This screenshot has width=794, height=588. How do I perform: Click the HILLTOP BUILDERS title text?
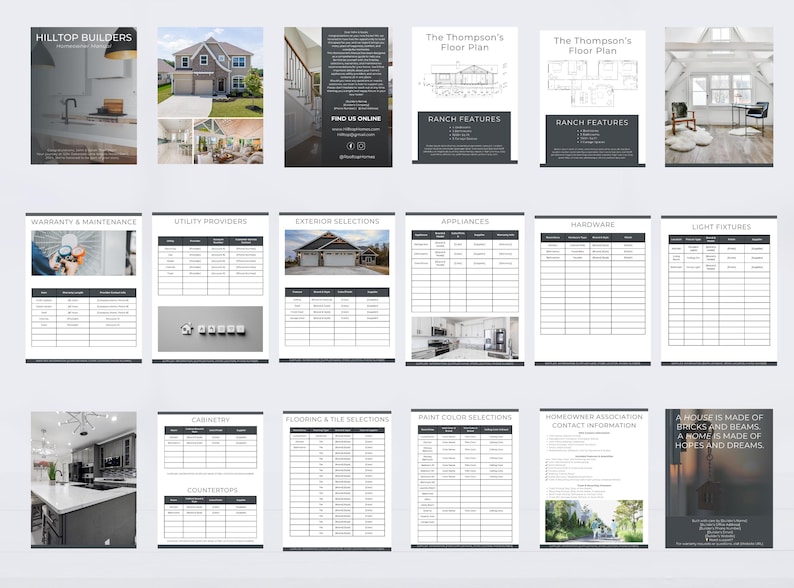[84, 37]
